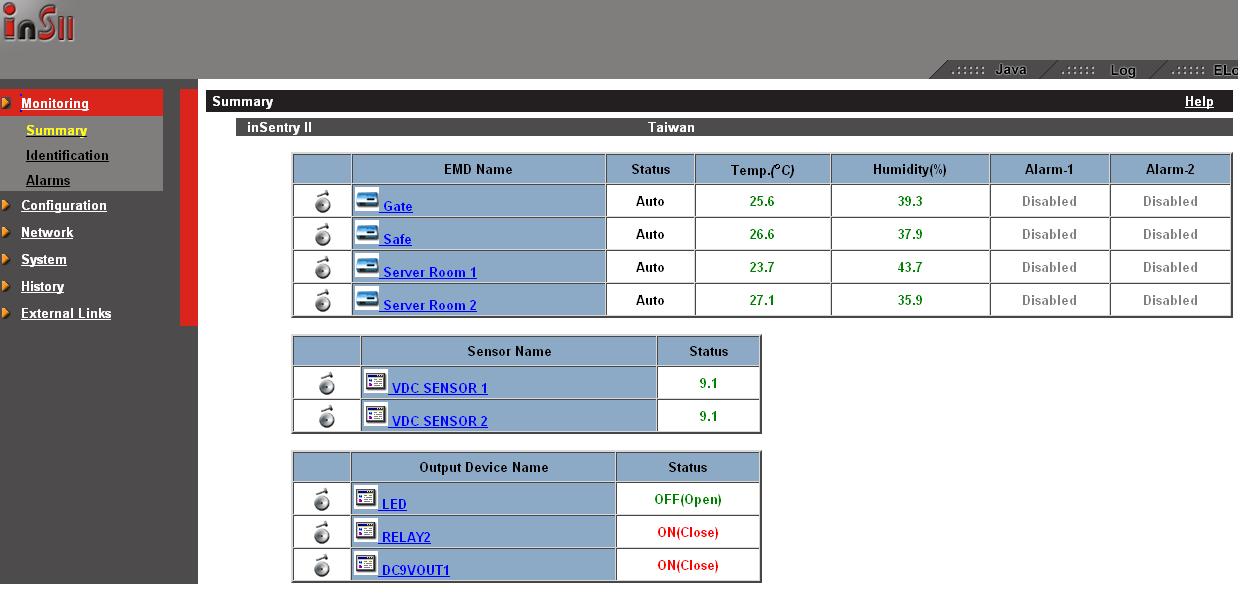Click the round indicator icon in DC9VOUT1 row
Image resolution: width=1252 pixels, height=594 pixels.
point(322,566)
